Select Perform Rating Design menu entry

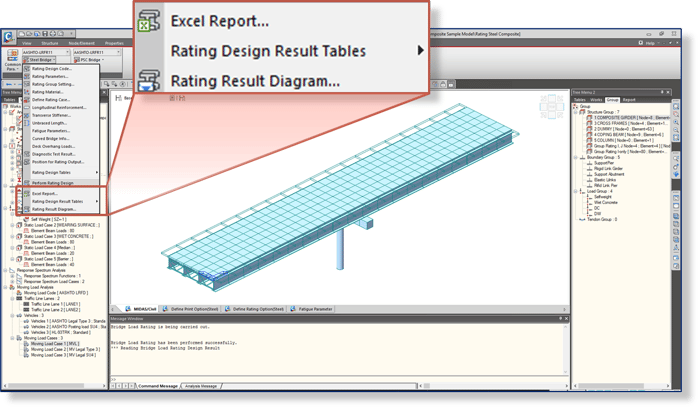[54, 183]
